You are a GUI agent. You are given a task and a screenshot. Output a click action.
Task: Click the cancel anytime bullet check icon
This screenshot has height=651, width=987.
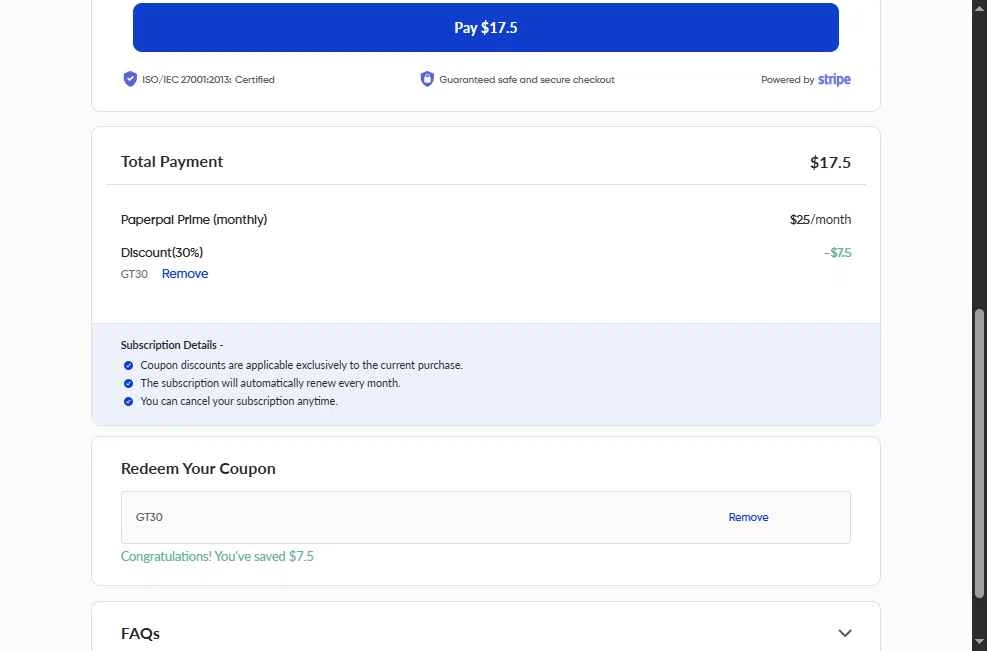(x=128, y=402)
